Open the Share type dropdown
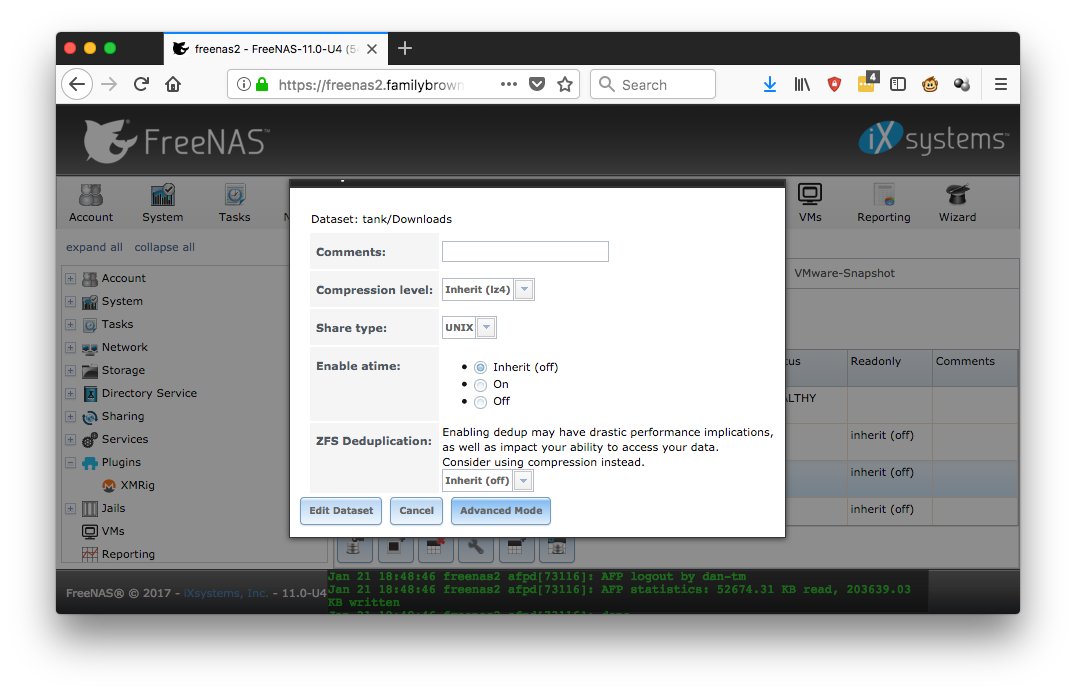This screenshot has height=694, width=1076. tap(487, 327)
